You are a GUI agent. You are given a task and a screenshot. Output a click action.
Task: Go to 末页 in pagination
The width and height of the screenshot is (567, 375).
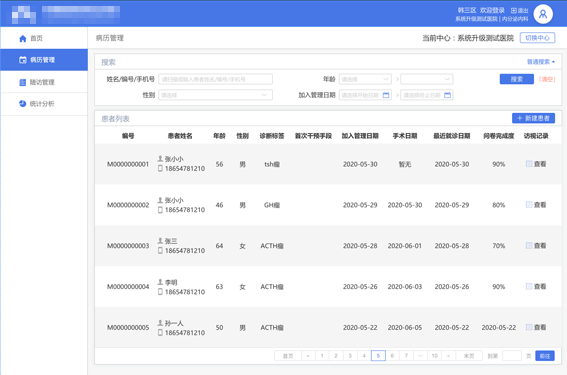click(x=469, y=356)
